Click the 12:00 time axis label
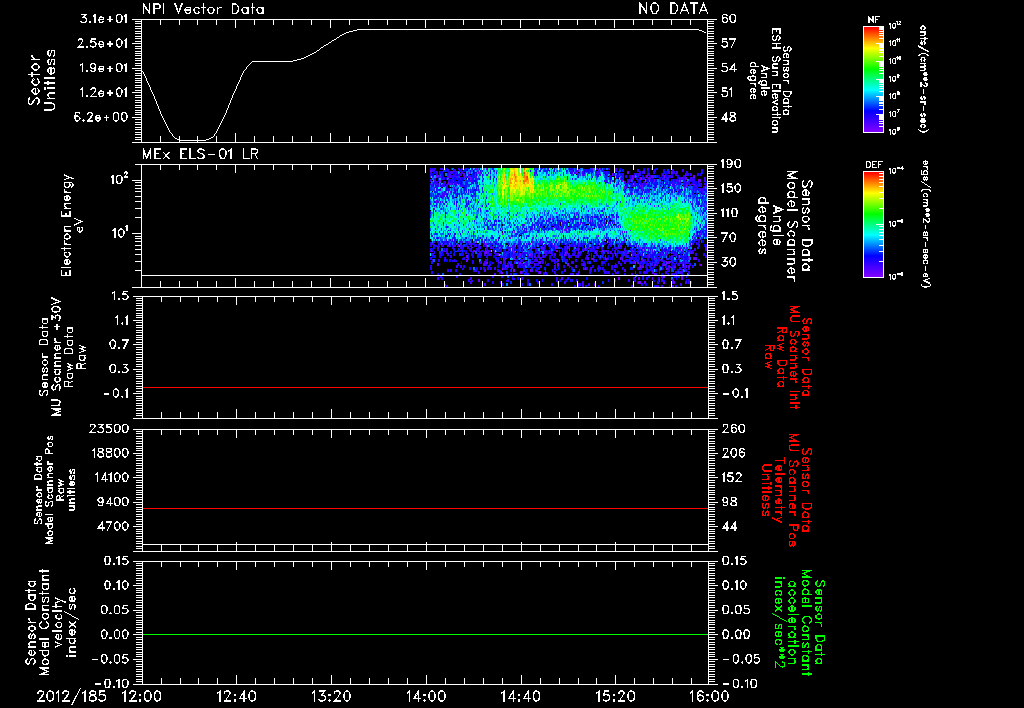 (142, 696)
